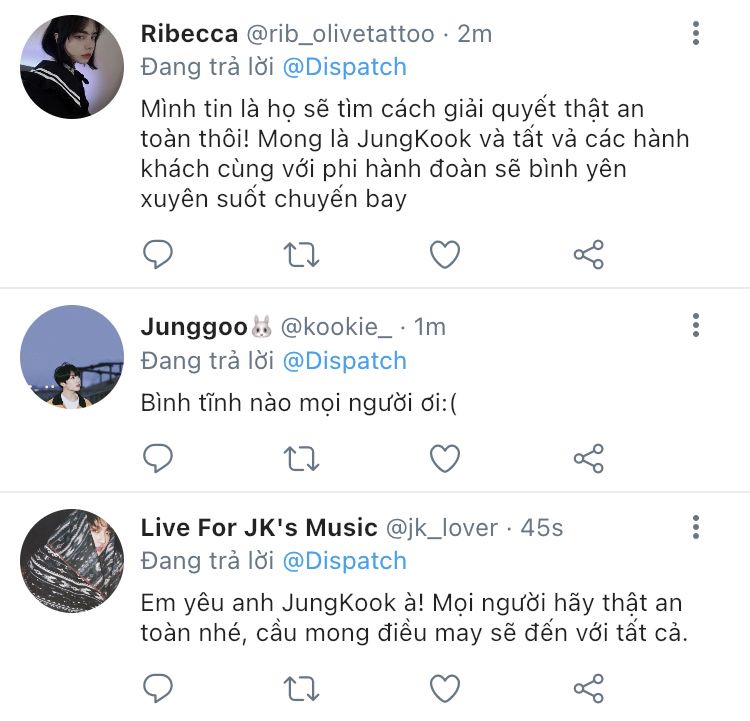This screenshot has width=750, height=721.
Task: Like the Live For JK's Music tweet
Action: (x=445, y=688)
